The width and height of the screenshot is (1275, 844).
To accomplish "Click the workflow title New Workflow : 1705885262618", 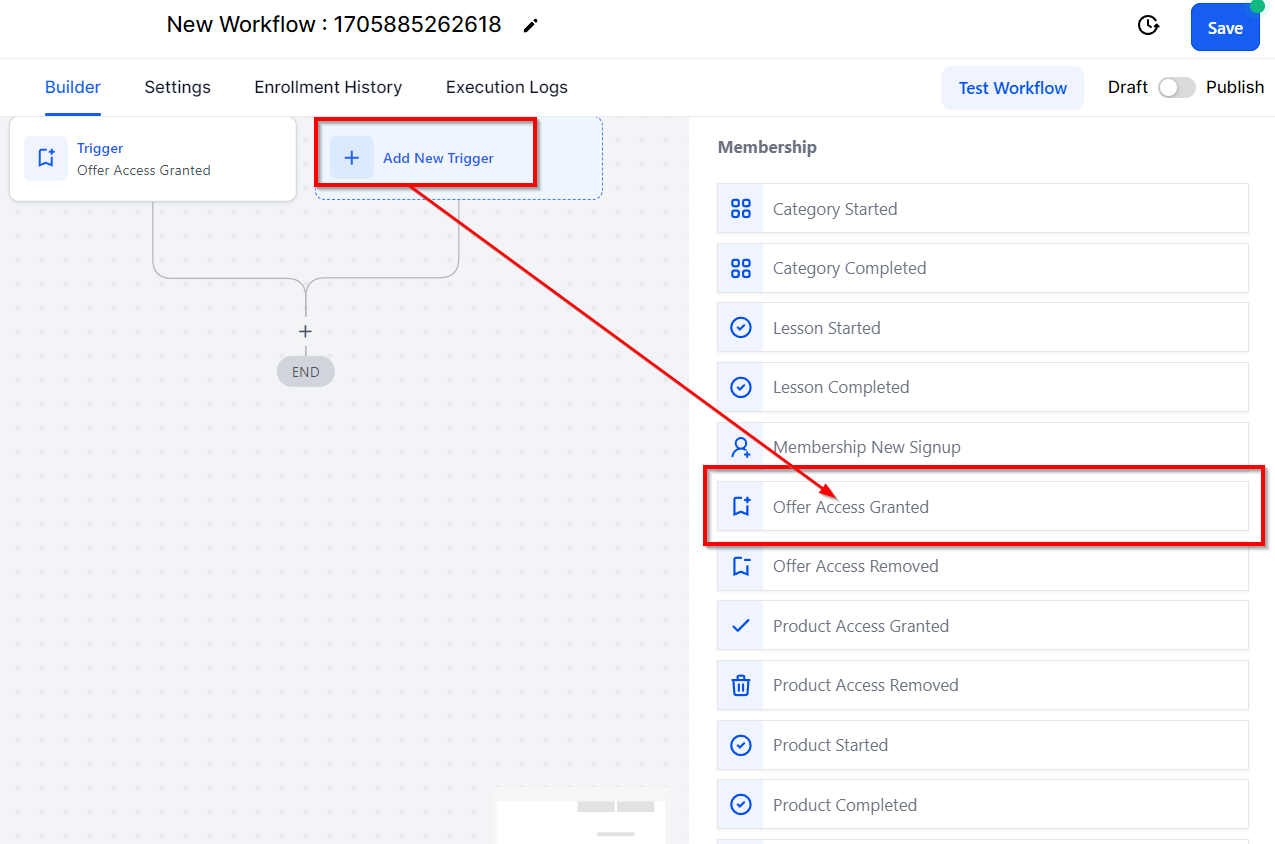I will point(334,25).
